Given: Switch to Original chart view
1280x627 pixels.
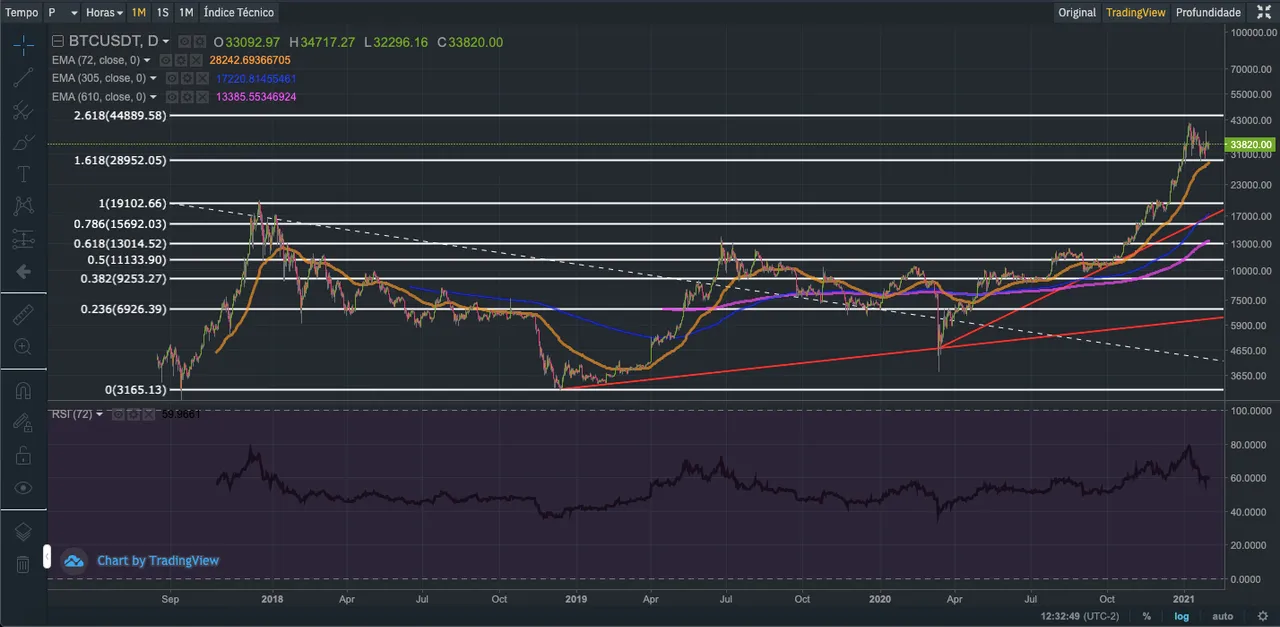Looking at the screenshot, I should [1077, 12].
